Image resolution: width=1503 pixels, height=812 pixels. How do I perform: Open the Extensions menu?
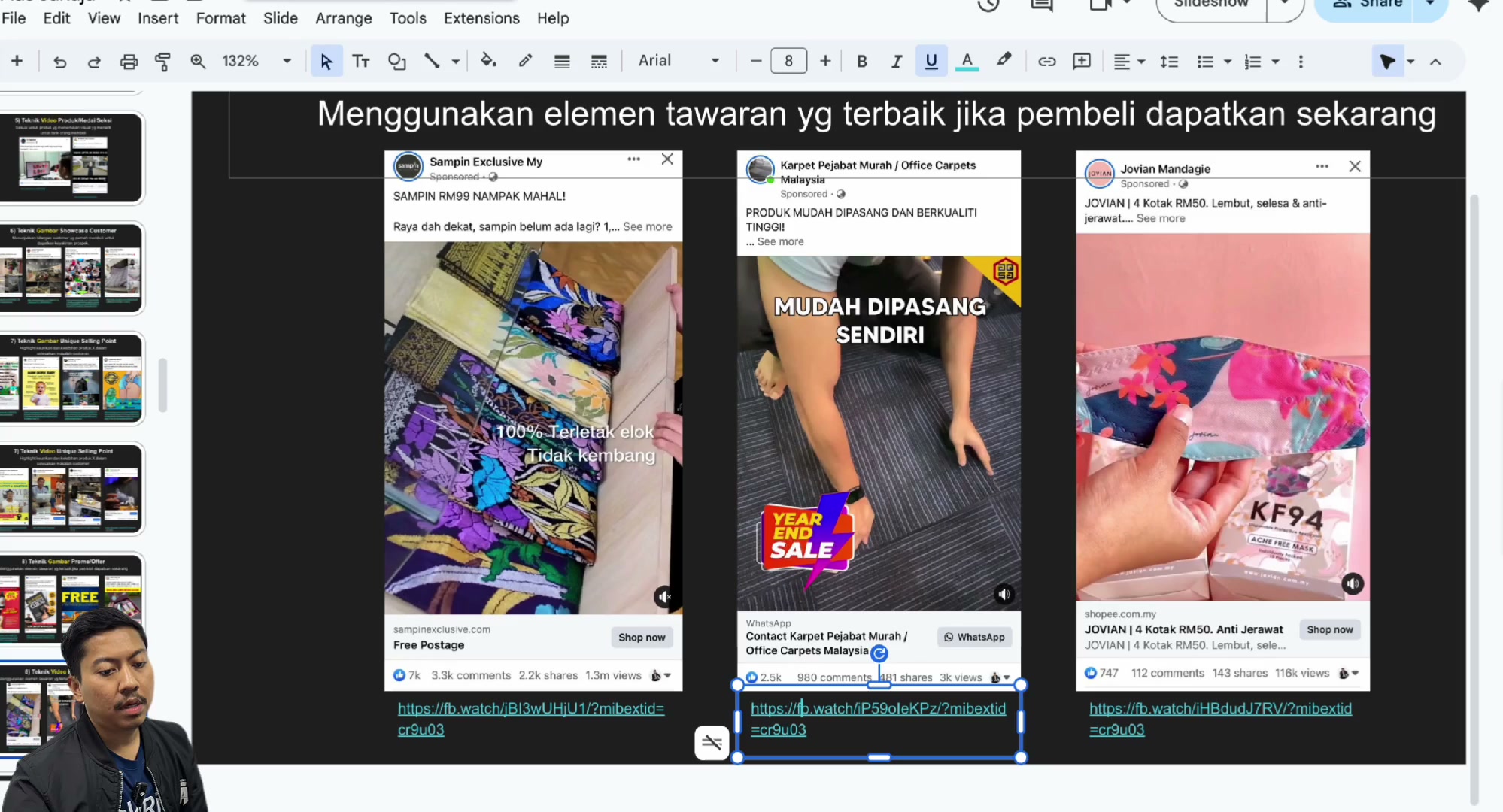481,18
